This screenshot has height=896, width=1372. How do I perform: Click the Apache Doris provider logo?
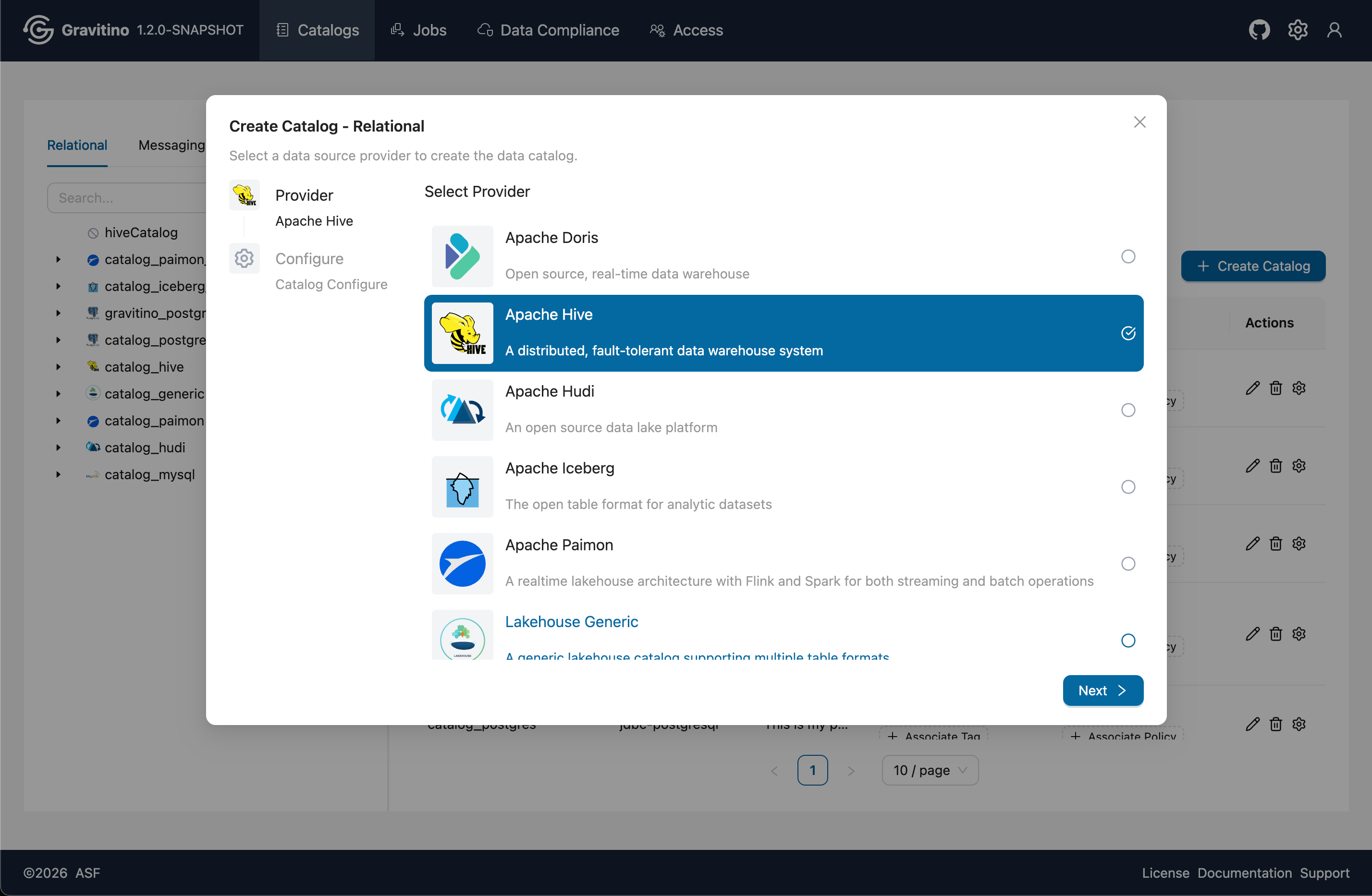tap(462, 256)
